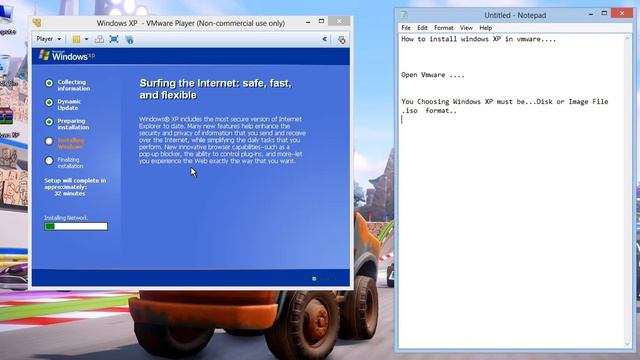Click the Collecting information step indicator
The height and width of the screenshot is (360, 640).
coord(49,83)
